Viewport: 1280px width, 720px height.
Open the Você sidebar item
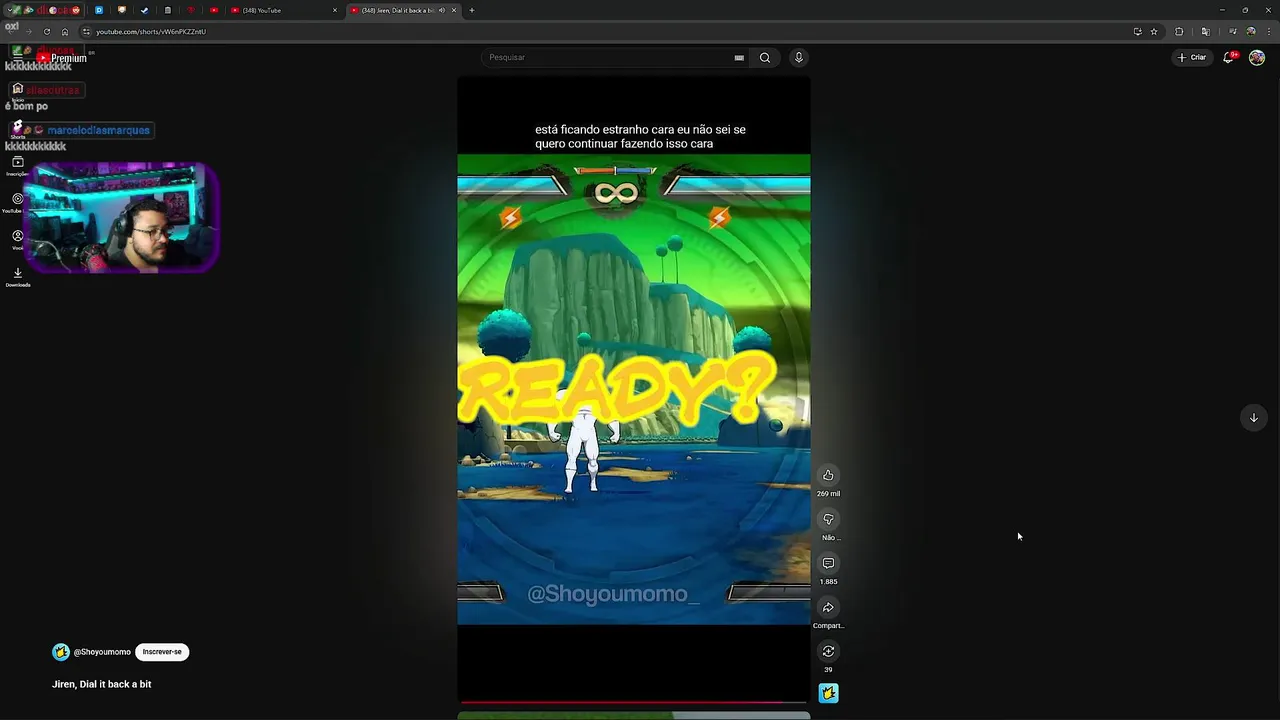[17, 239]
